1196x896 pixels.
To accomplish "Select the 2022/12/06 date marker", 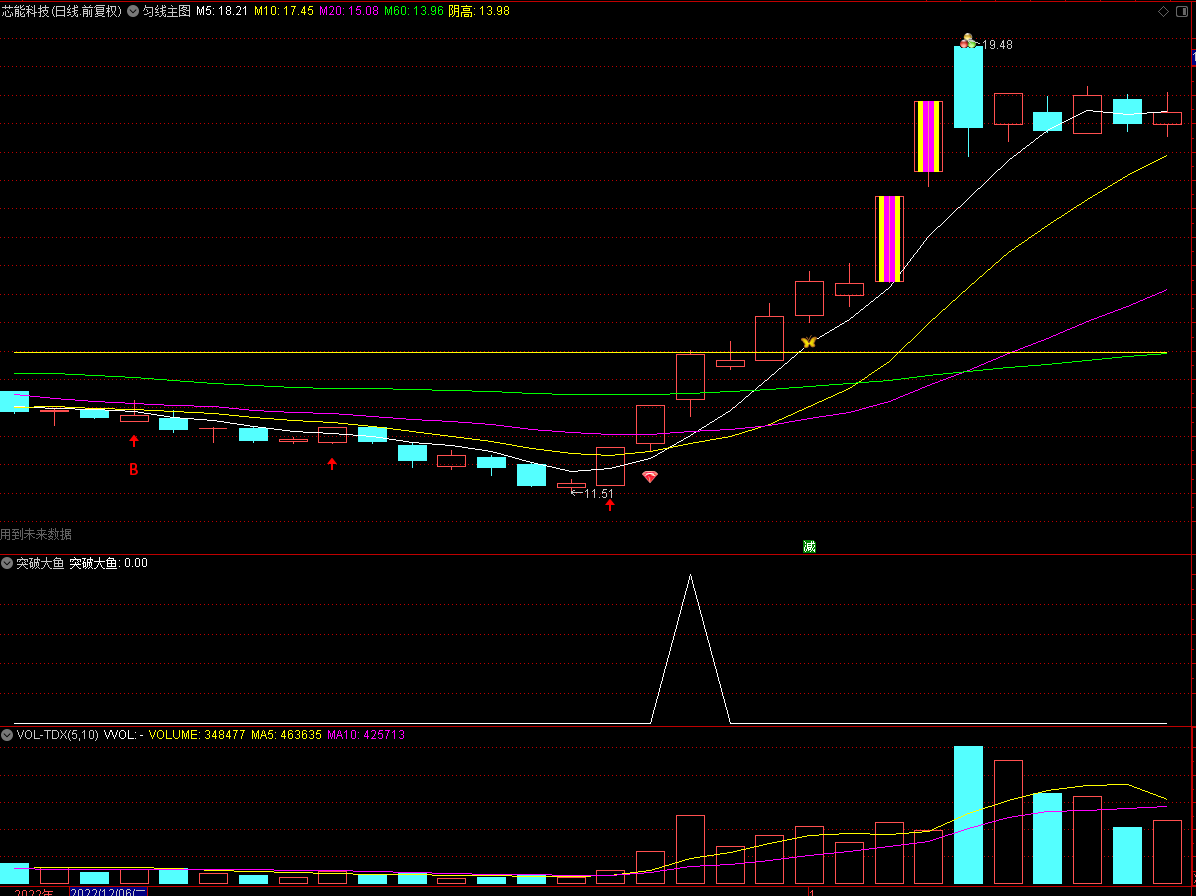I will pyautogui.click(x=108, y=891).
